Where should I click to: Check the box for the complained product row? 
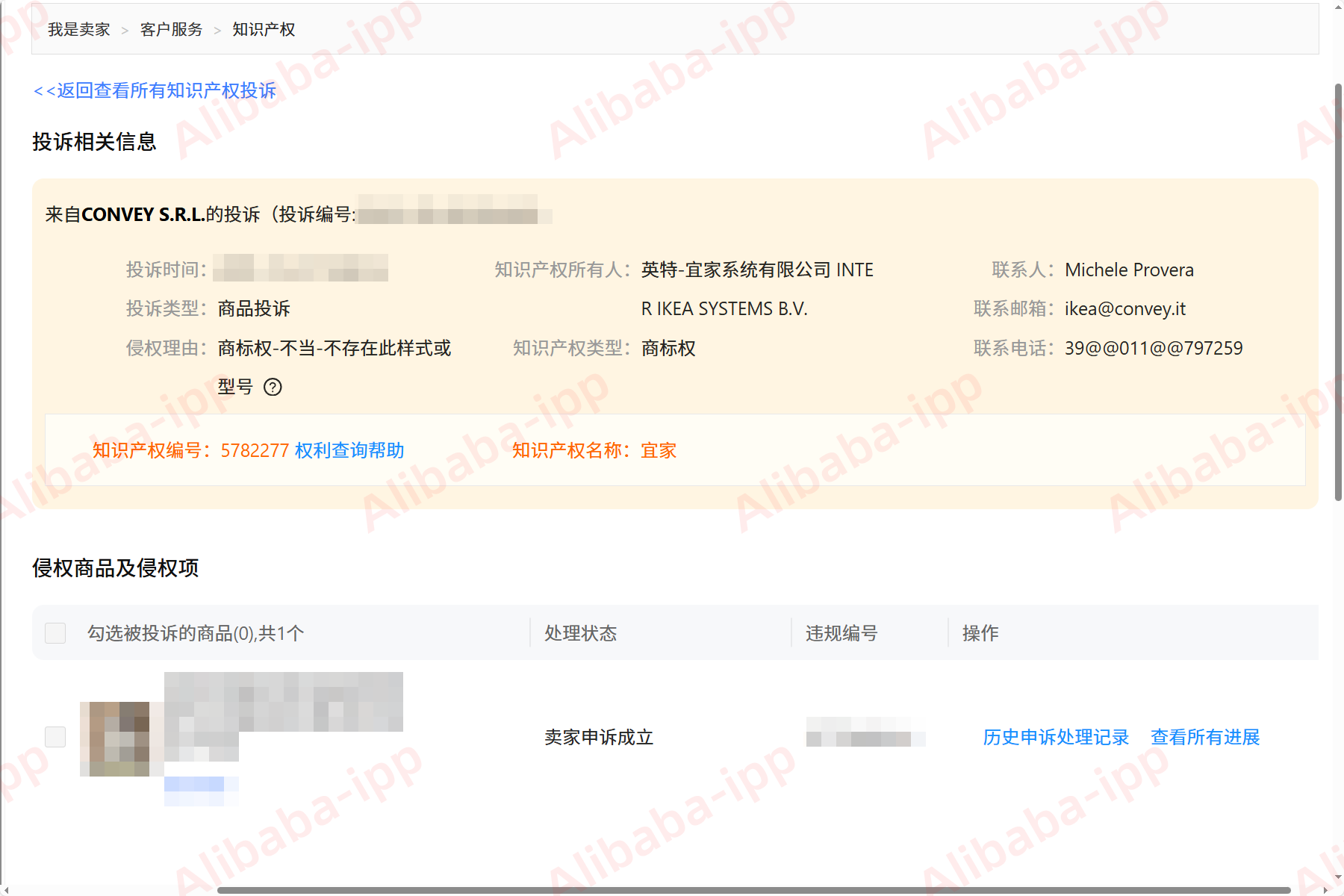55,737
